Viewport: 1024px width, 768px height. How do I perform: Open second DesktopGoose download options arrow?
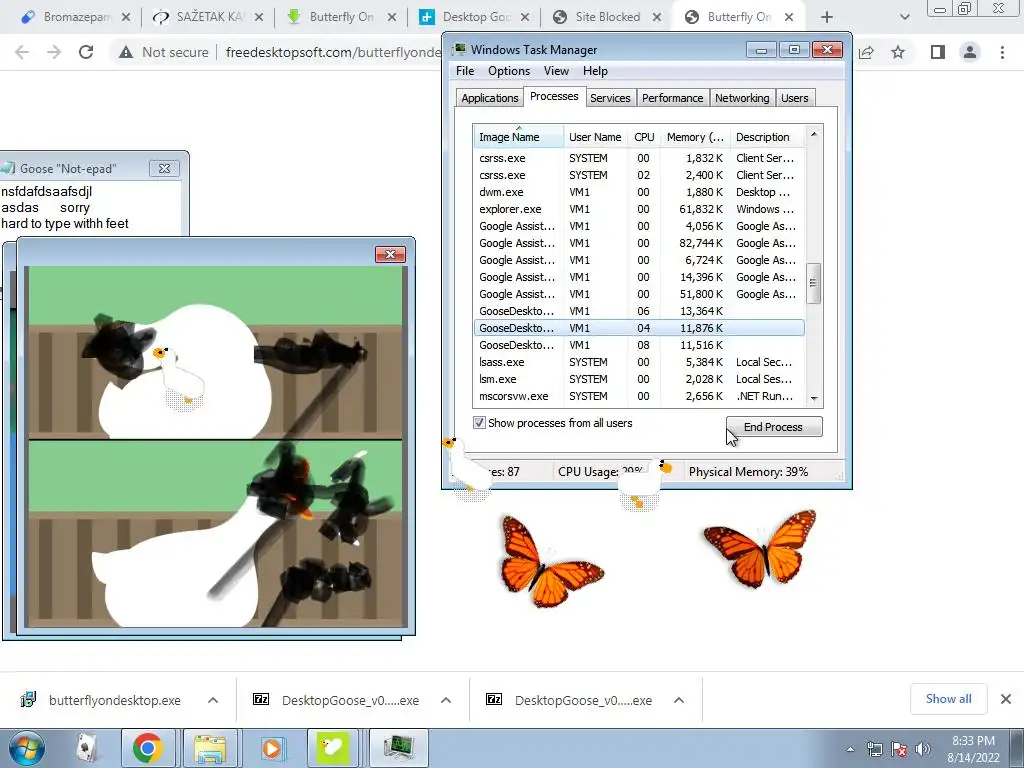(679, 700)
